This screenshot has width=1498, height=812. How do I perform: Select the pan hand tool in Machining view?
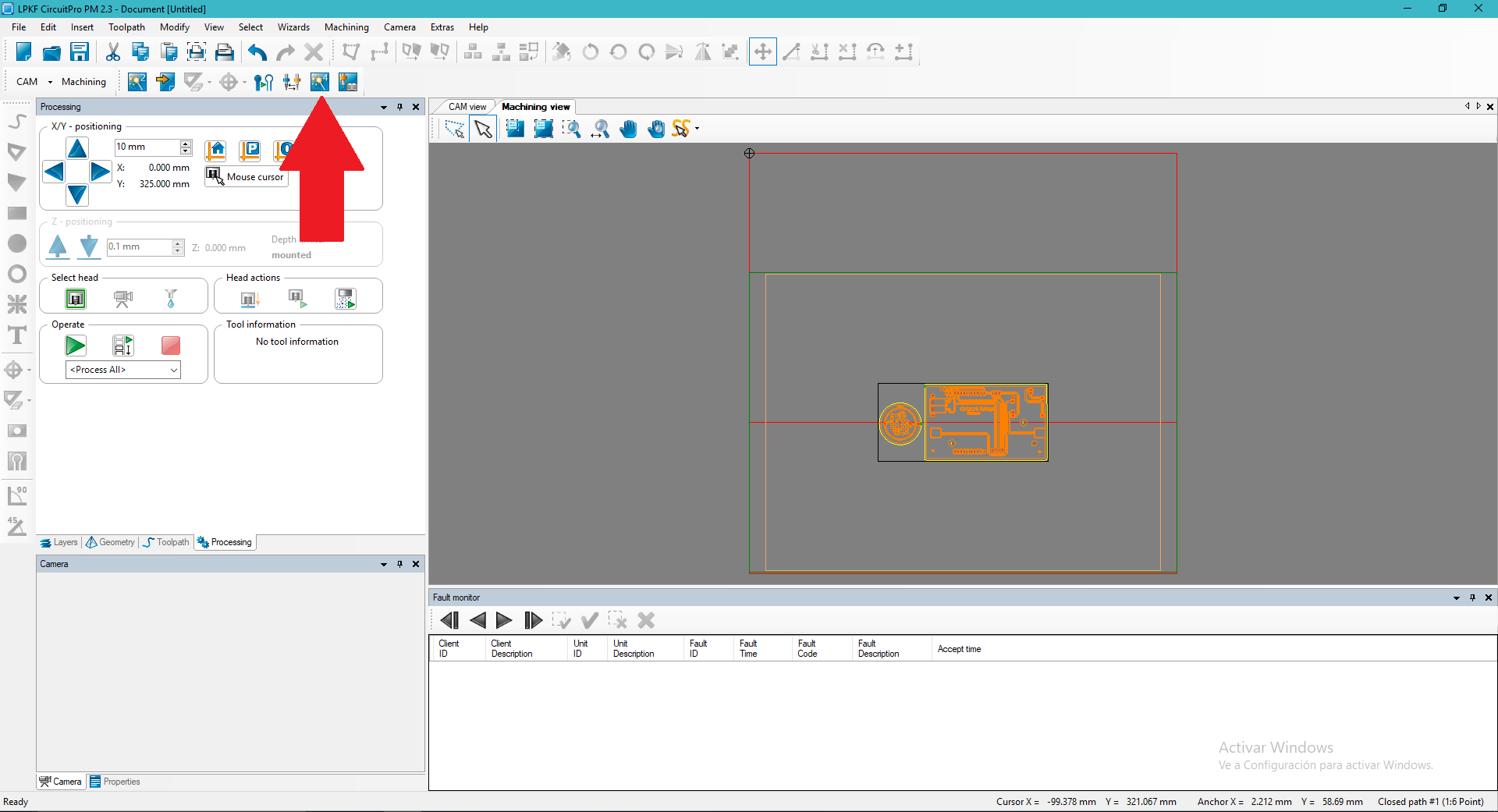(628, 129)
